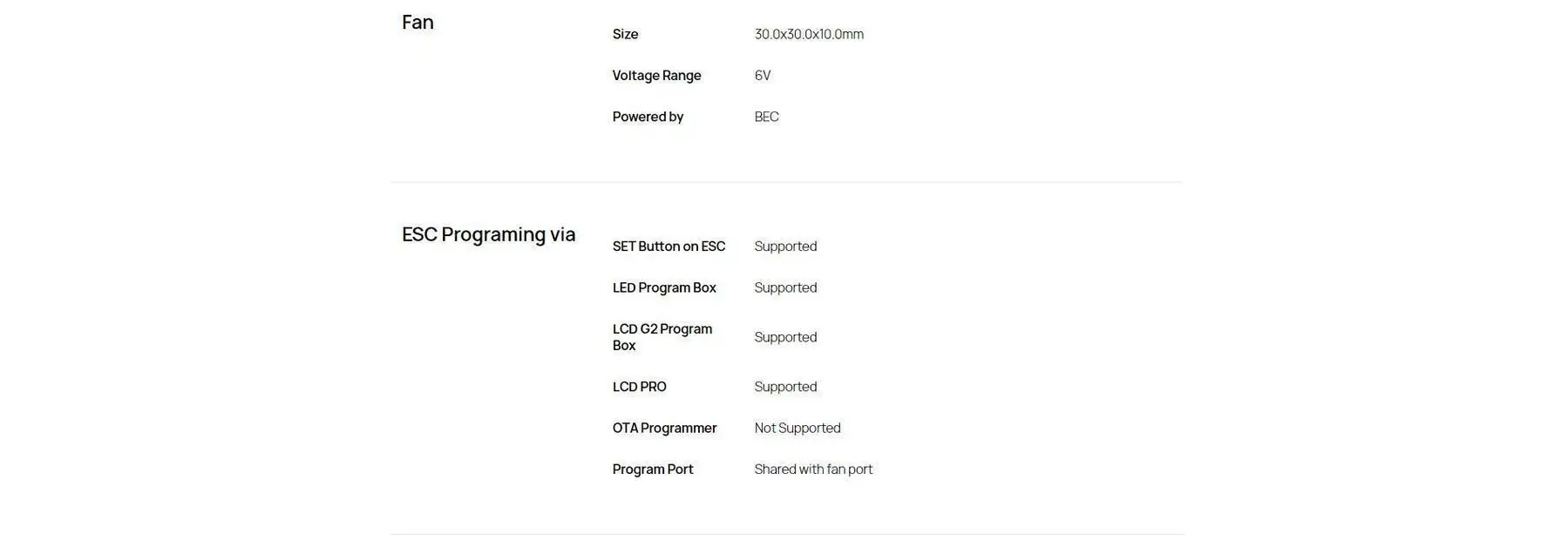The height and width of the screenshot is (554, 1568).
Task: Click the LED Program Box label
Action: tap(664, 287)
